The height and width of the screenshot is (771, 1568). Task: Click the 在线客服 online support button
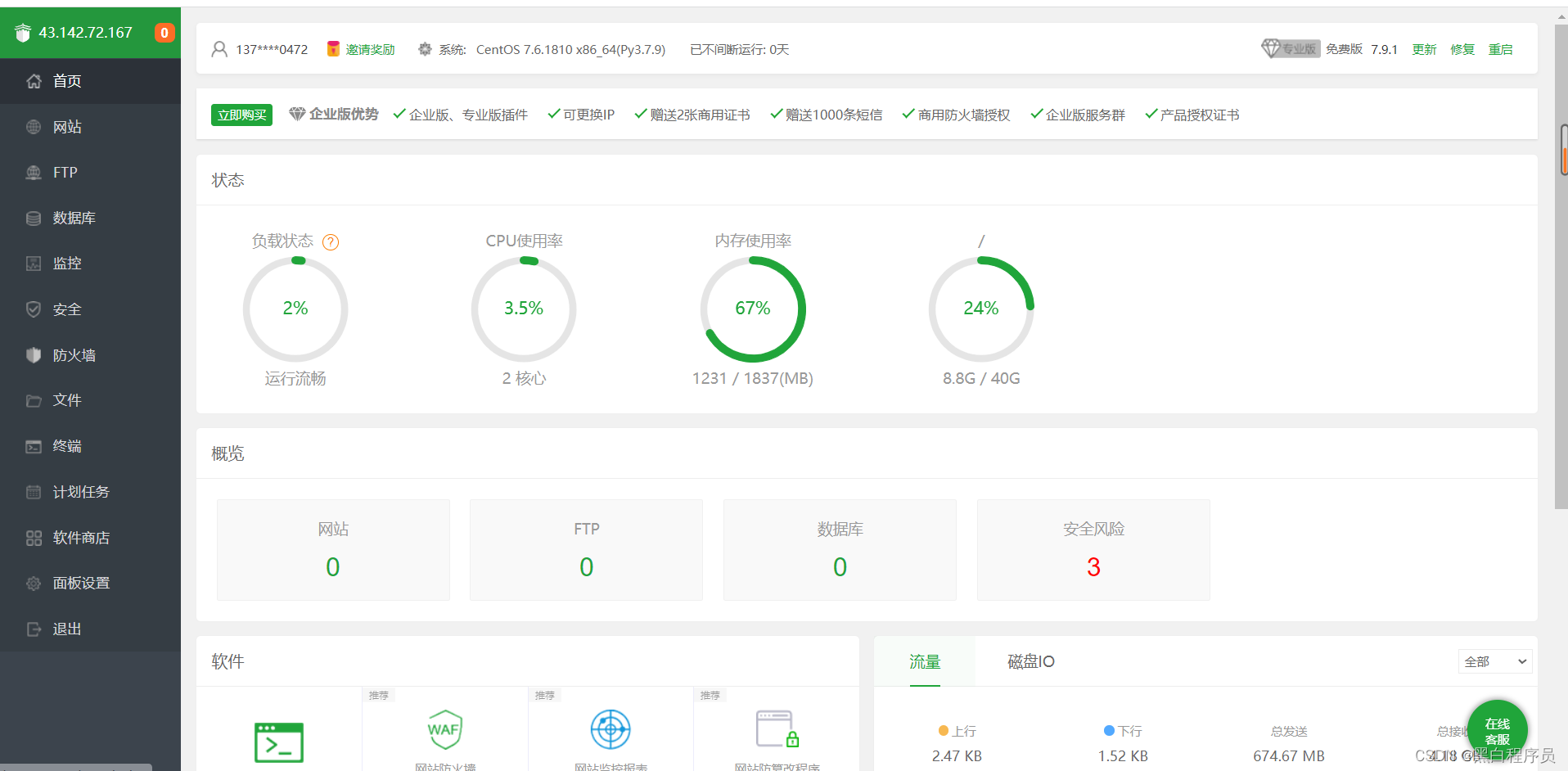(1497, 730)
